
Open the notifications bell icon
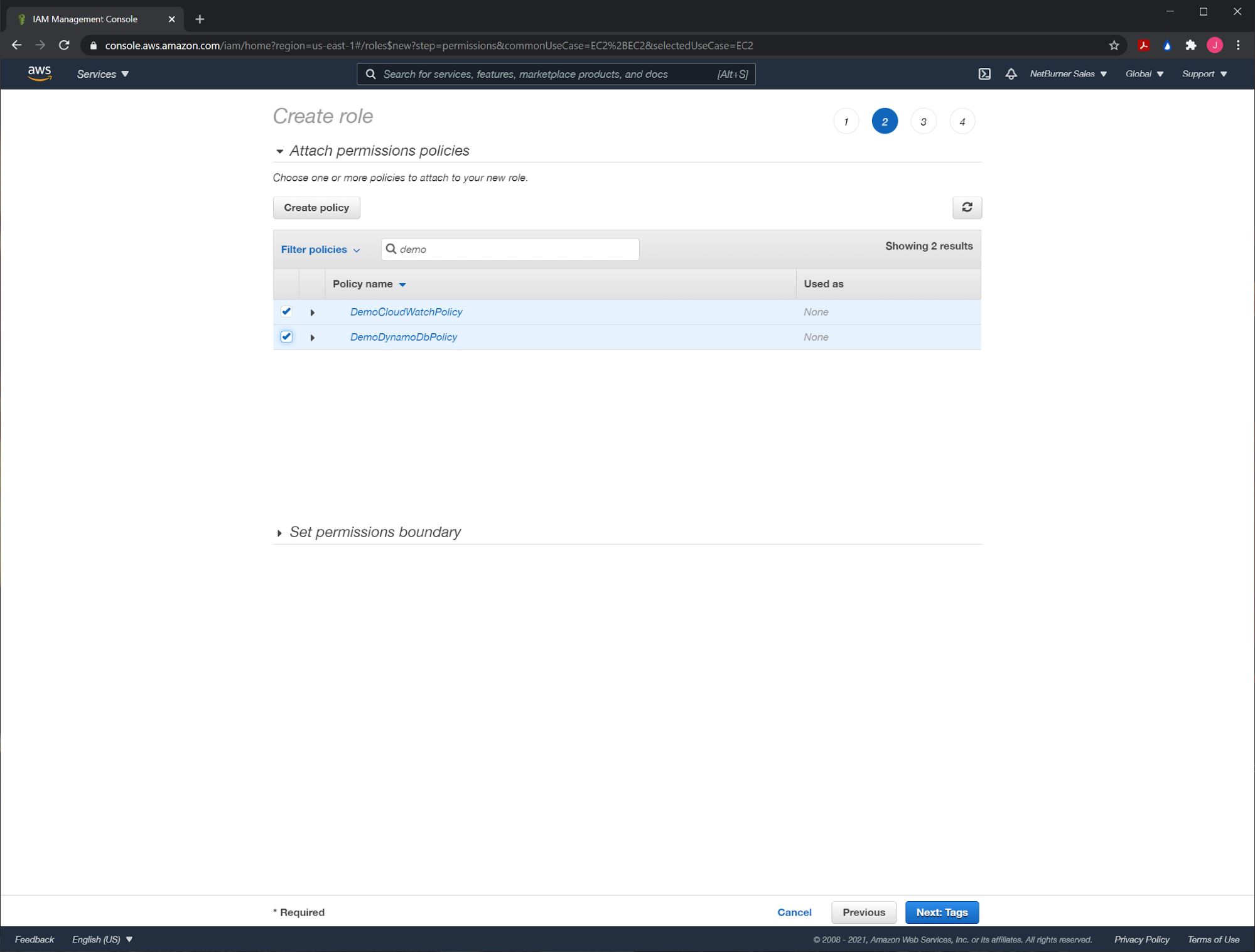(1010, 74)
